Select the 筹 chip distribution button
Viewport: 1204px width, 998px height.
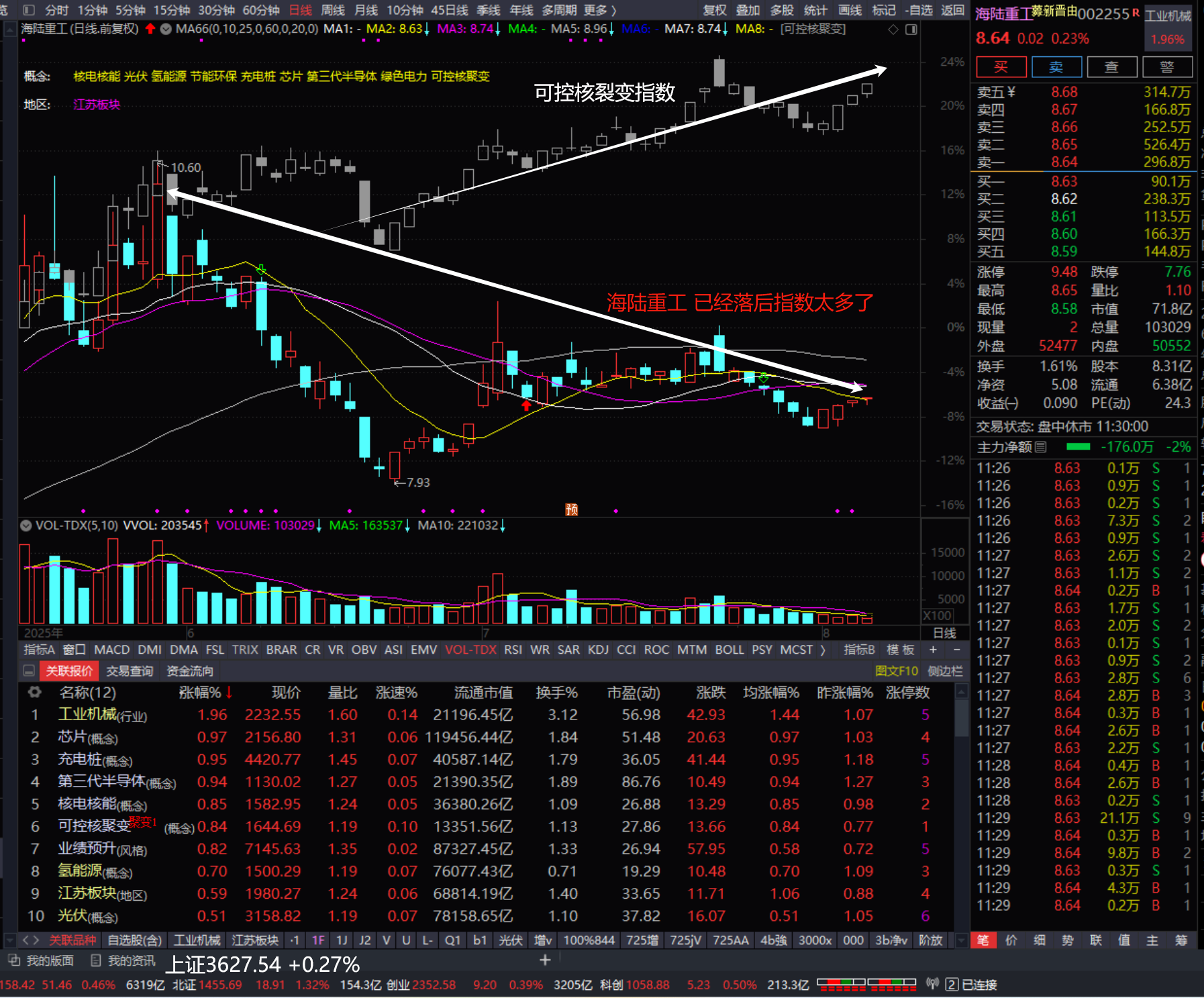pos(1181,940)
